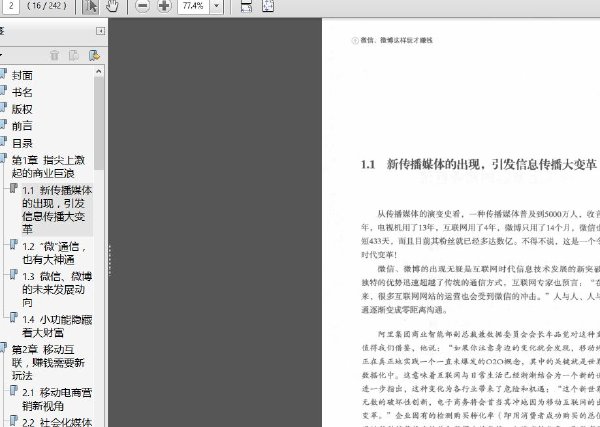Click the fit full page icon
This screenshot has height=427, width=600.
coord(268,6)
